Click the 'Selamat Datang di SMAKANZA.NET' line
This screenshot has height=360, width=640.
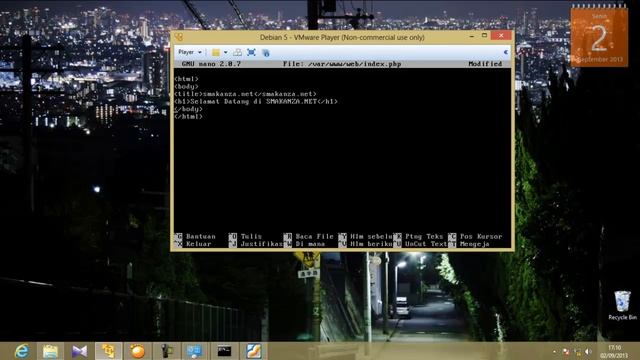(256, 101)
